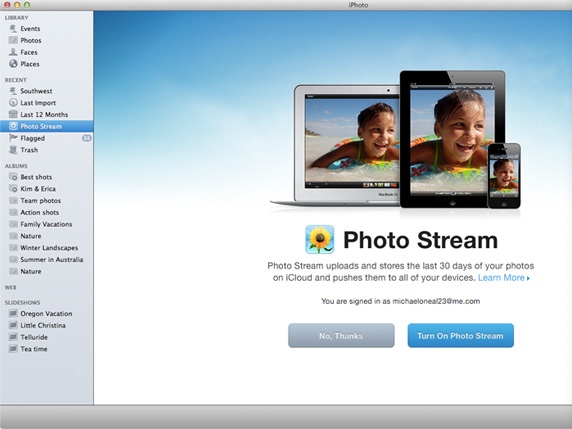The width and height of the screenshot is (572, 429).
Task: Click the No, Thanks button
Action: (341, 336)
